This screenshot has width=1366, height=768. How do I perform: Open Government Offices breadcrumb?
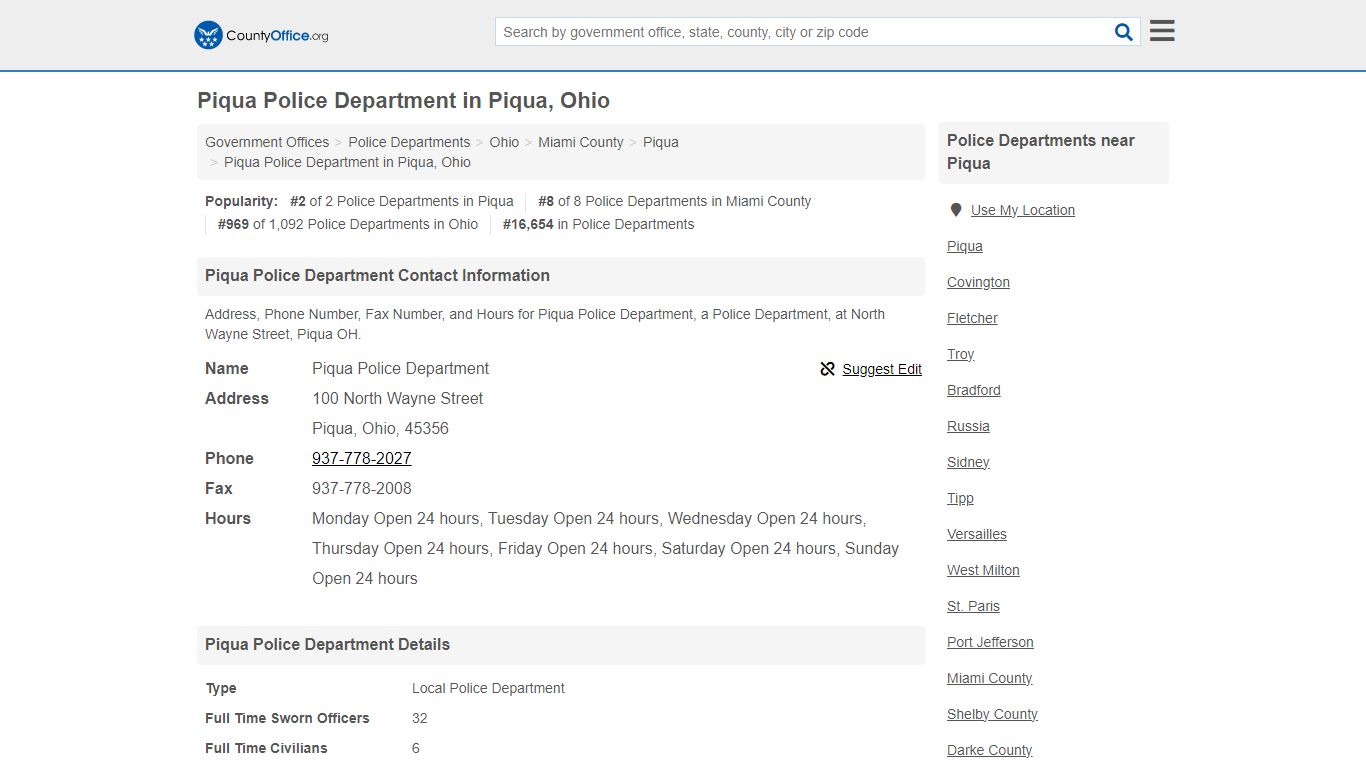coord(267,142)
